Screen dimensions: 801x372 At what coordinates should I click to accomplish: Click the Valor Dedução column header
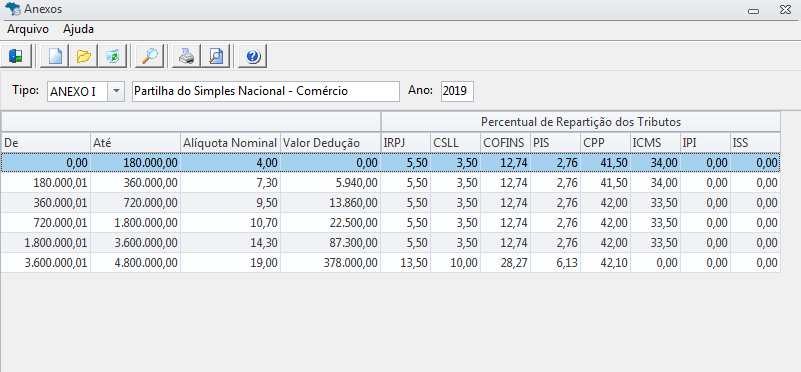331,143
